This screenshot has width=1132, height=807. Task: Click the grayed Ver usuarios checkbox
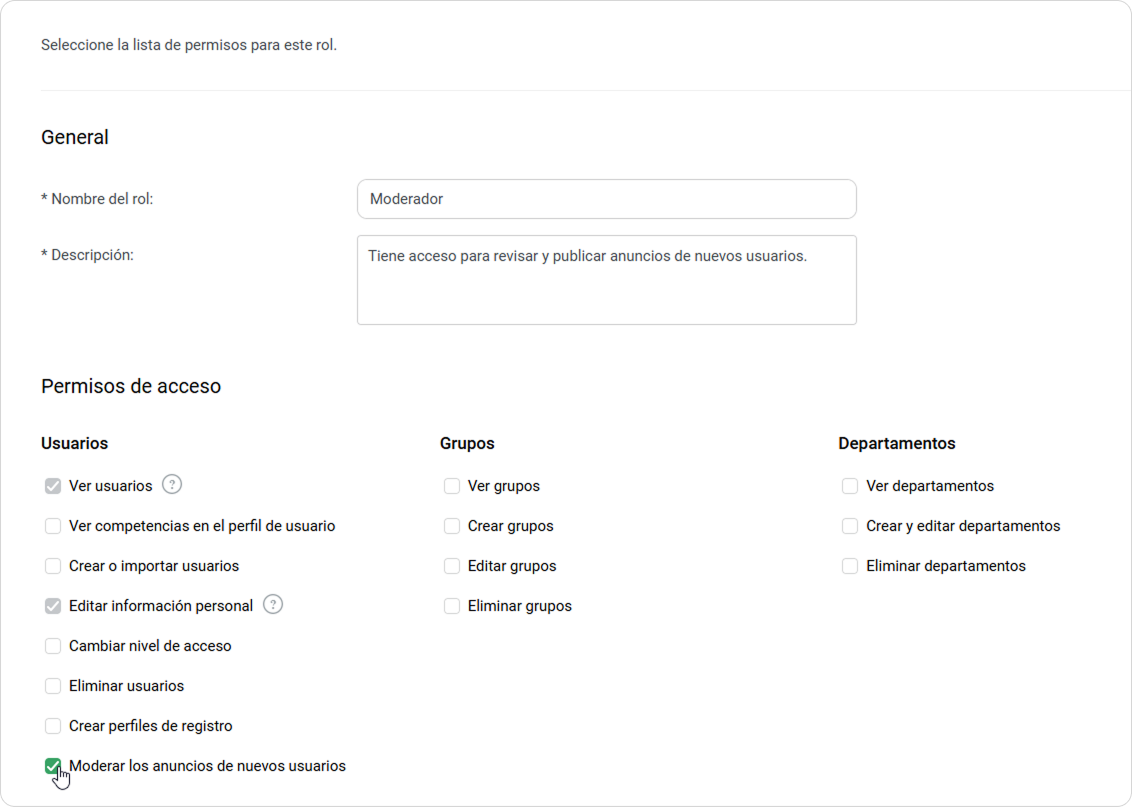(53, 486)
